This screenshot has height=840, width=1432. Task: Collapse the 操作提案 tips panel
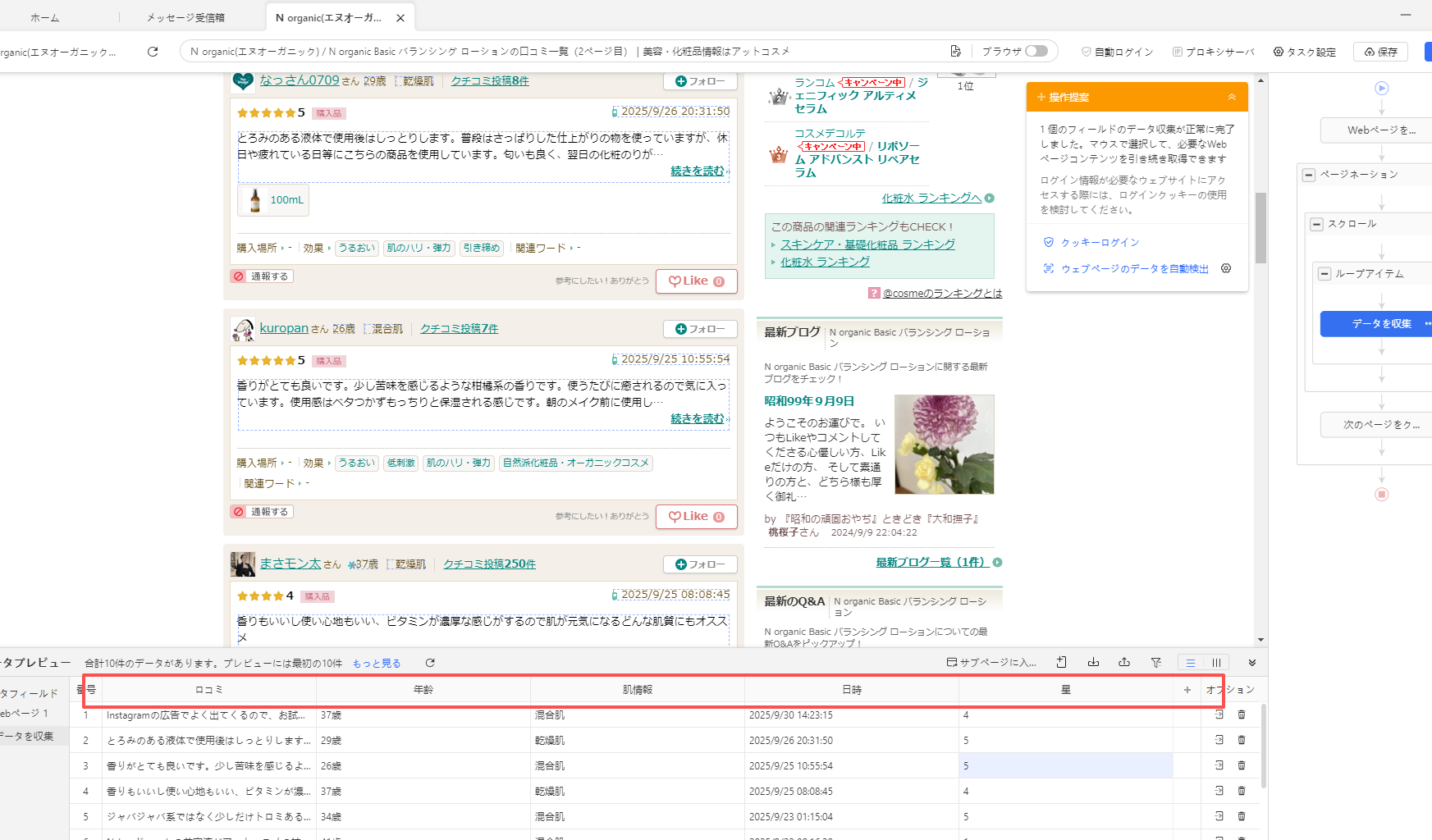pyautogui.click(x=1232, y=97)
